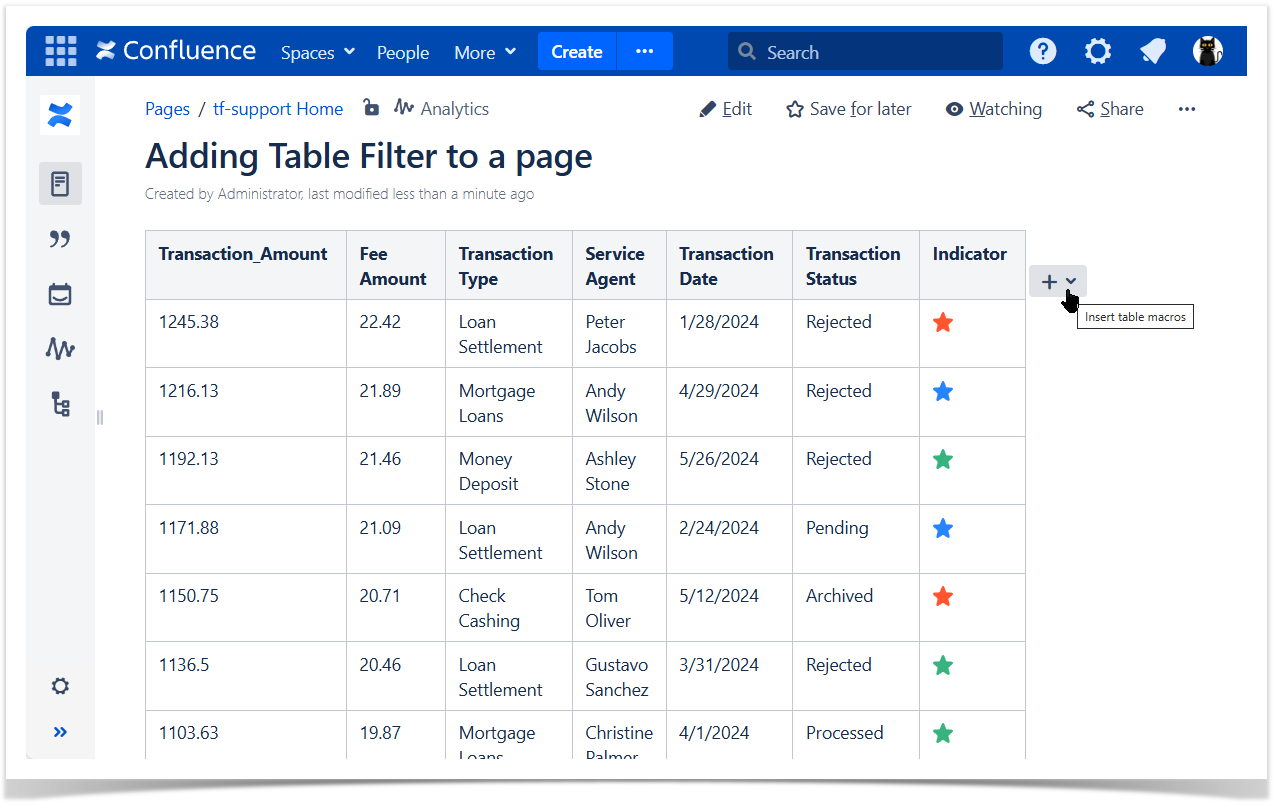The height and width of the screenshot is (808, 1281).
Task: Expand the Spaces dropdown menu
Action: tap(317, 52)
